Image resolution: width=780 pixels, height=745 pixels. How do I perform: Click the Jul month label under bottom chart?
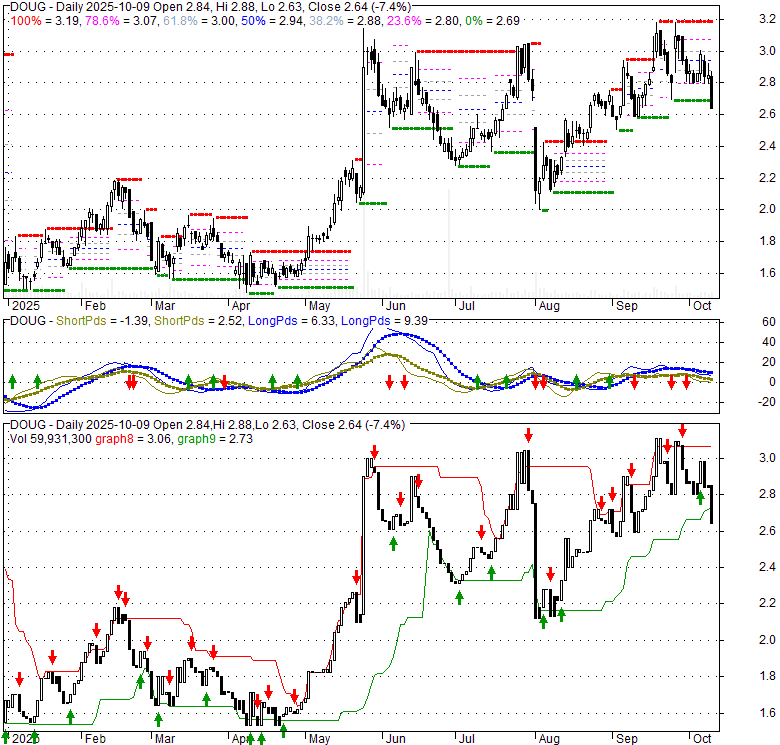click(467, 739)
